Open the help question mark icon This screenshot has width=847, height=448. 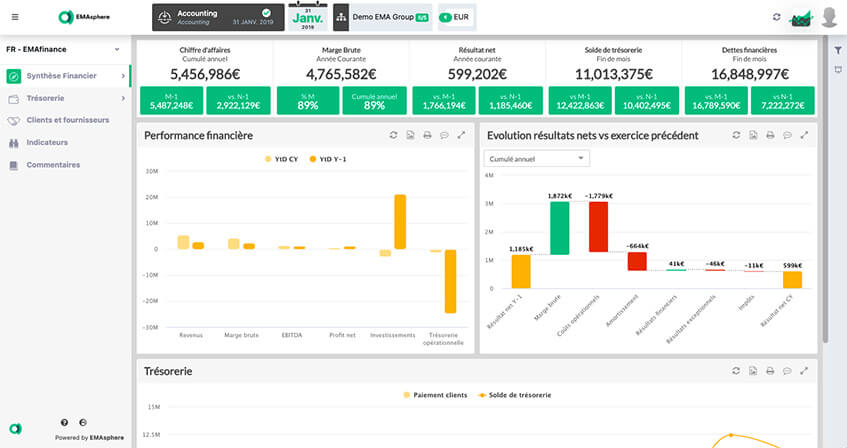(65, 423)
